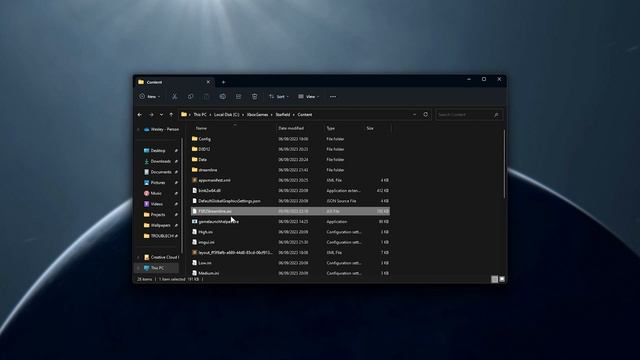The width and height of the screenshot is (640, 360).
Task: Select the Config folder icon
Action: (x=195, y=139)
